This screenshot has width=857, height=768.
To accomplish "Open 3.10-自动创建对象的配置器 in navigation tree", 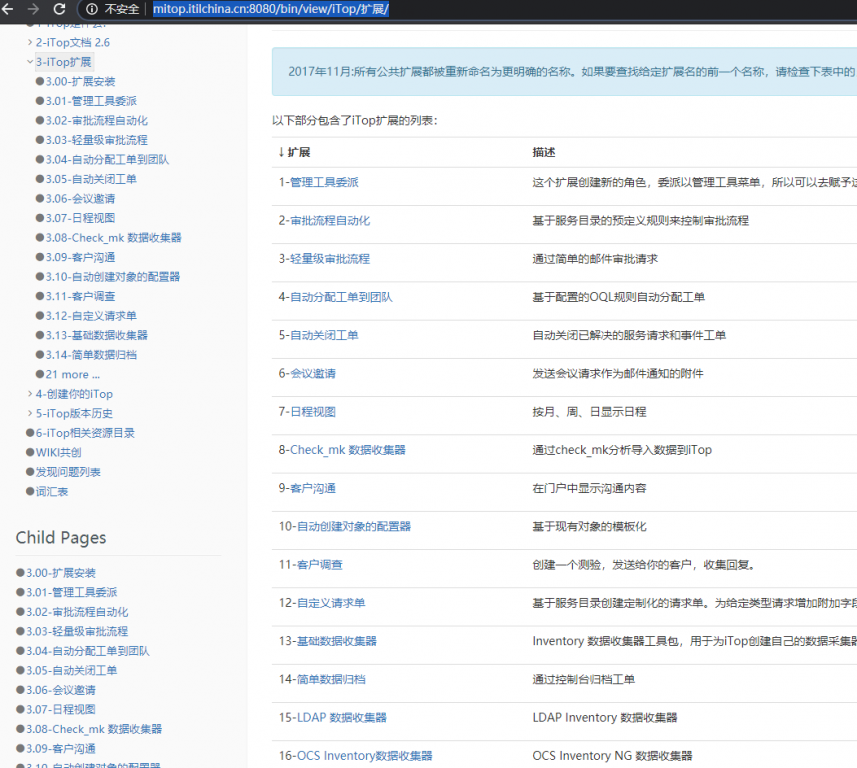I will 113,277.
